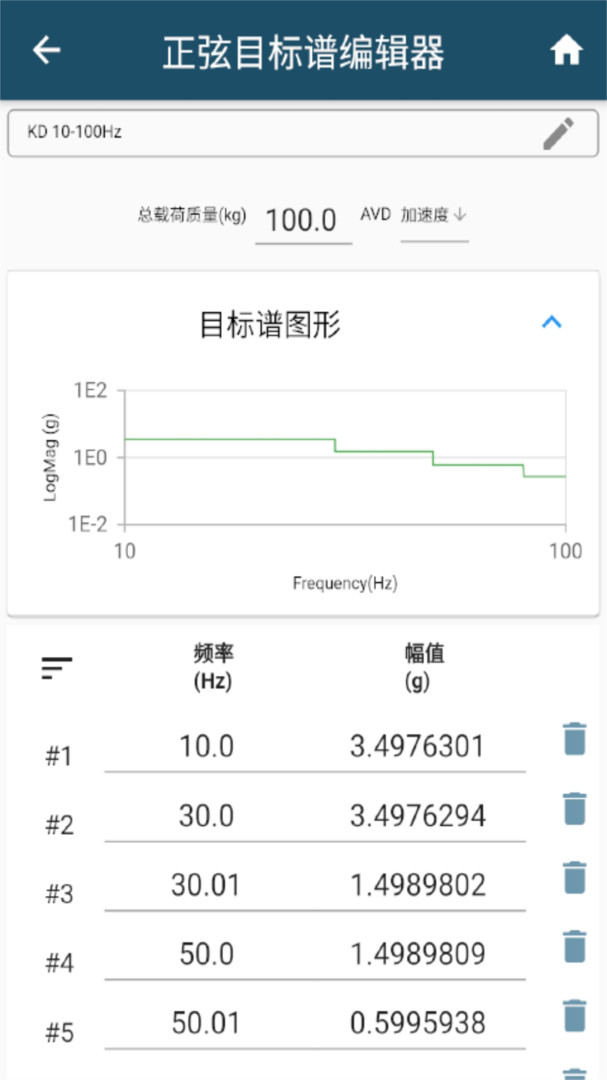Edit amplitude 1.4989809 in row #4

point(418,955)
